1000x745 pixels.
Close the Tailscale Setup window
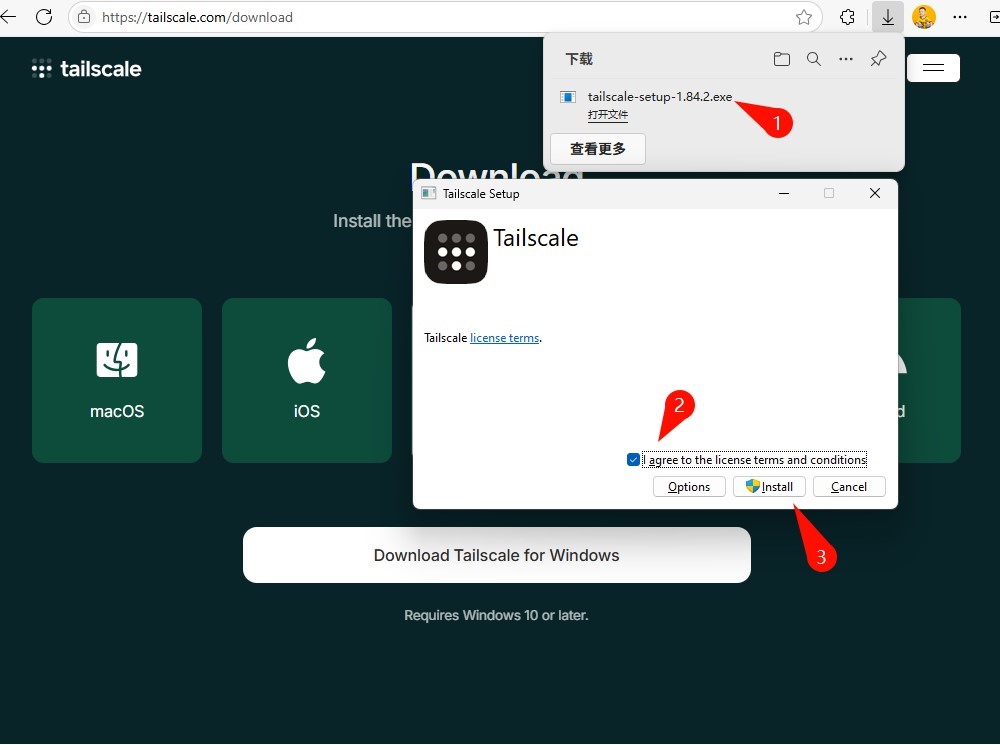click(875, 193)
